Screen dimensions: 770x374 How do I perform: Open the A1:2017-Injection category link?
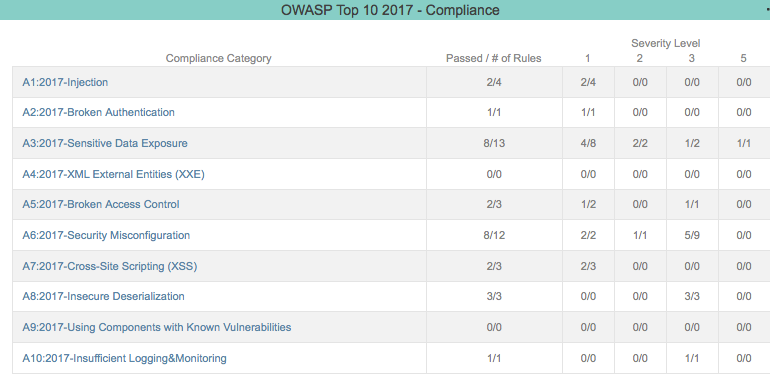click(x=65, y=82)
